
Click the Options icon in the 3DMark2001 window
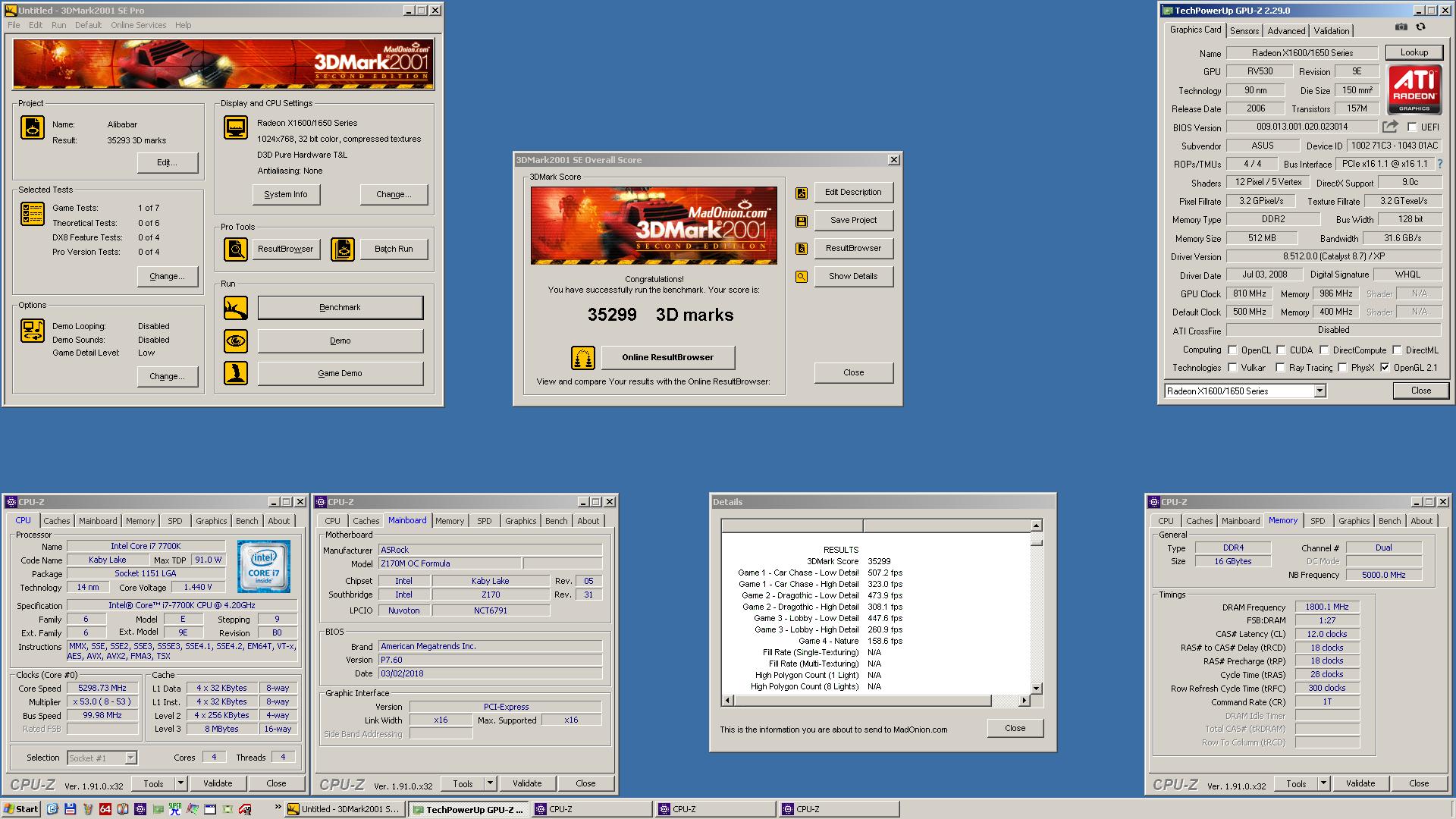33,331
